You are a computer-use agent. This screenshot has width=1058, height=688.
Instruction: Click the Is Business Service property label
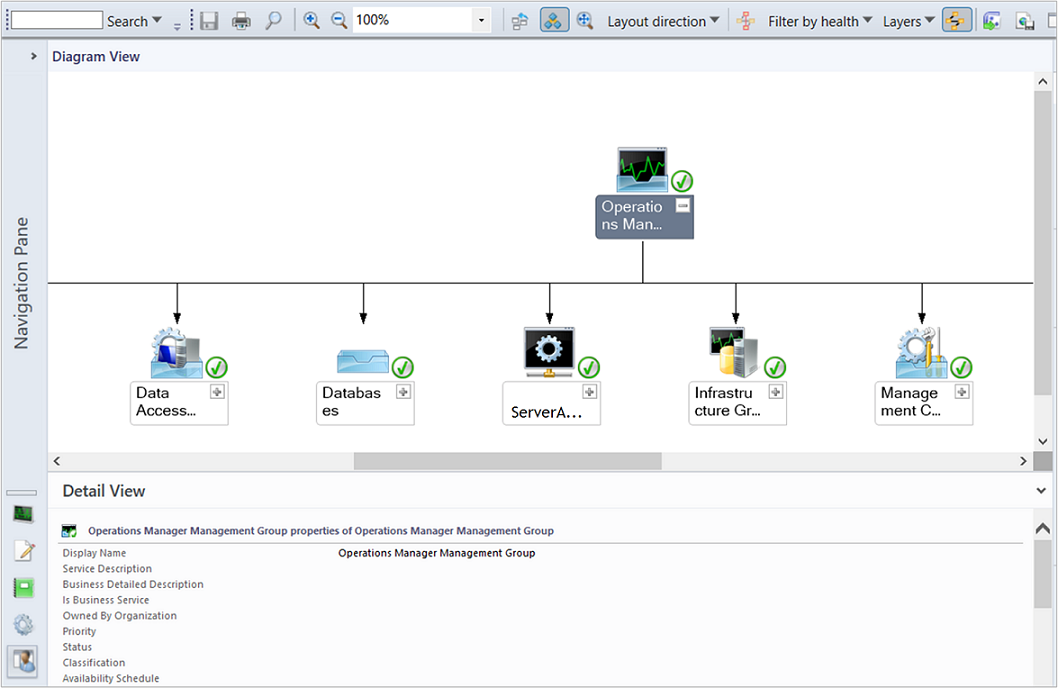point(106,600)
